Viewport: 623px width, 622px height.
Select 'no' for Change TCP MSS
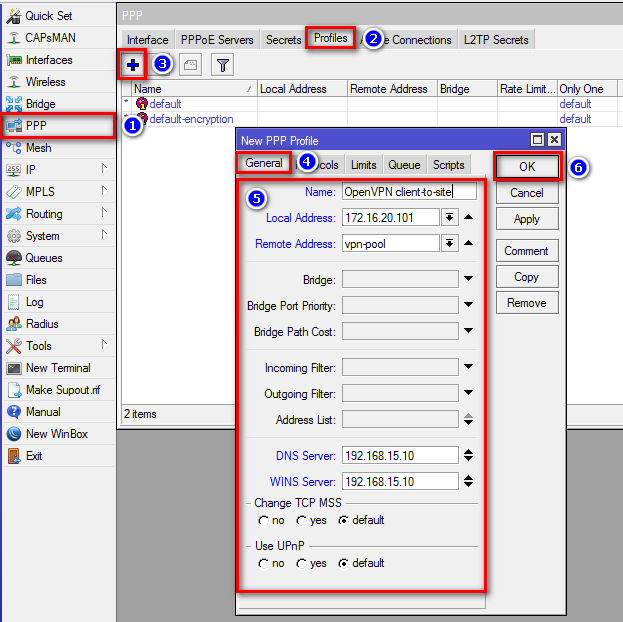coord(263,521)
